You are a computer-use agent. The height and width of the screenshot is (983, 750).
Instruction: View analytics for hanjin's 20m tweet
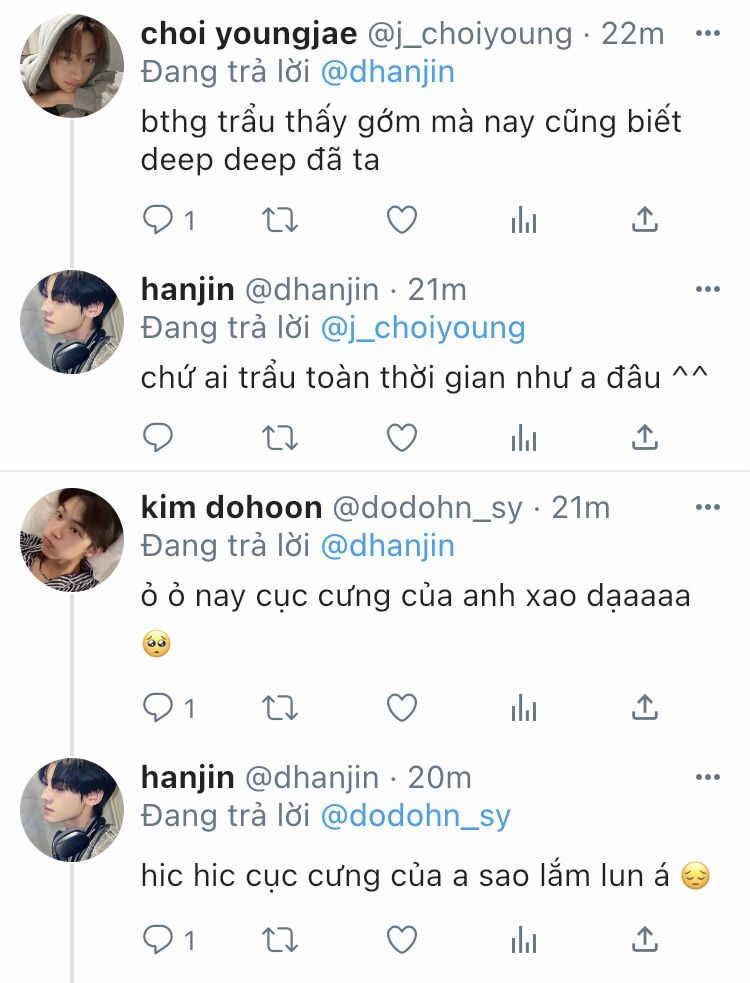tap(524, 940)
